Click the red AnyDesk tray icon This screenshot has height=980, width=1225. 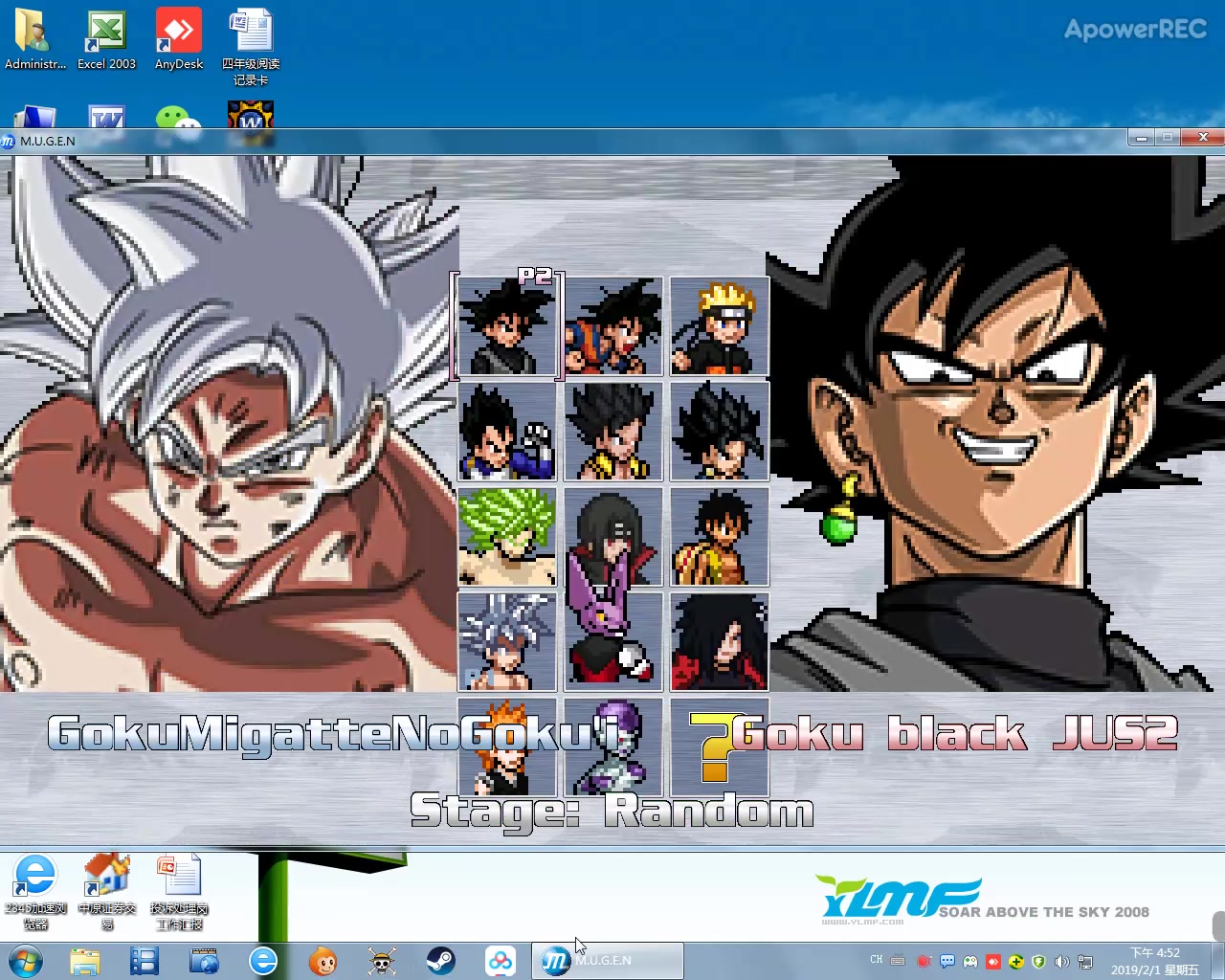coord(993,961)
